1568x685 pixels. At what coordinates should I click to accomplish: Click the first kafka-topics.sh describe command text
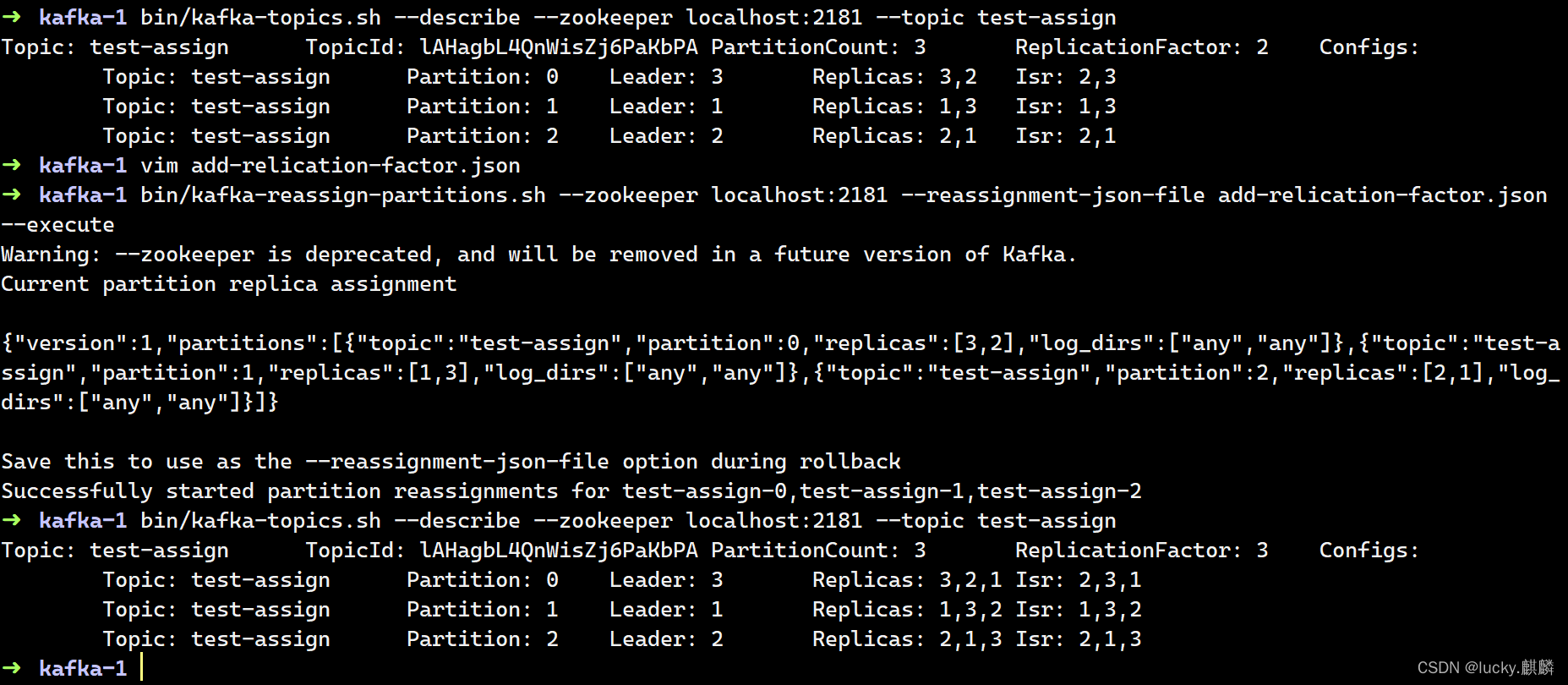click(x=628, y=18)
